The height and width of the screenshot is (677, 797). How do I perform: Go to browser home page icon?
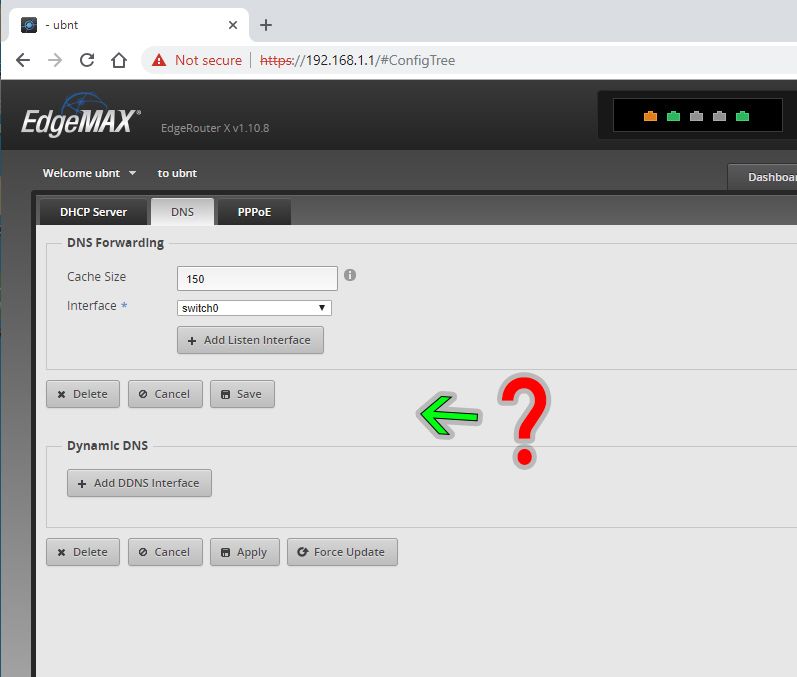pyautogui.click(x=119, y=60)
